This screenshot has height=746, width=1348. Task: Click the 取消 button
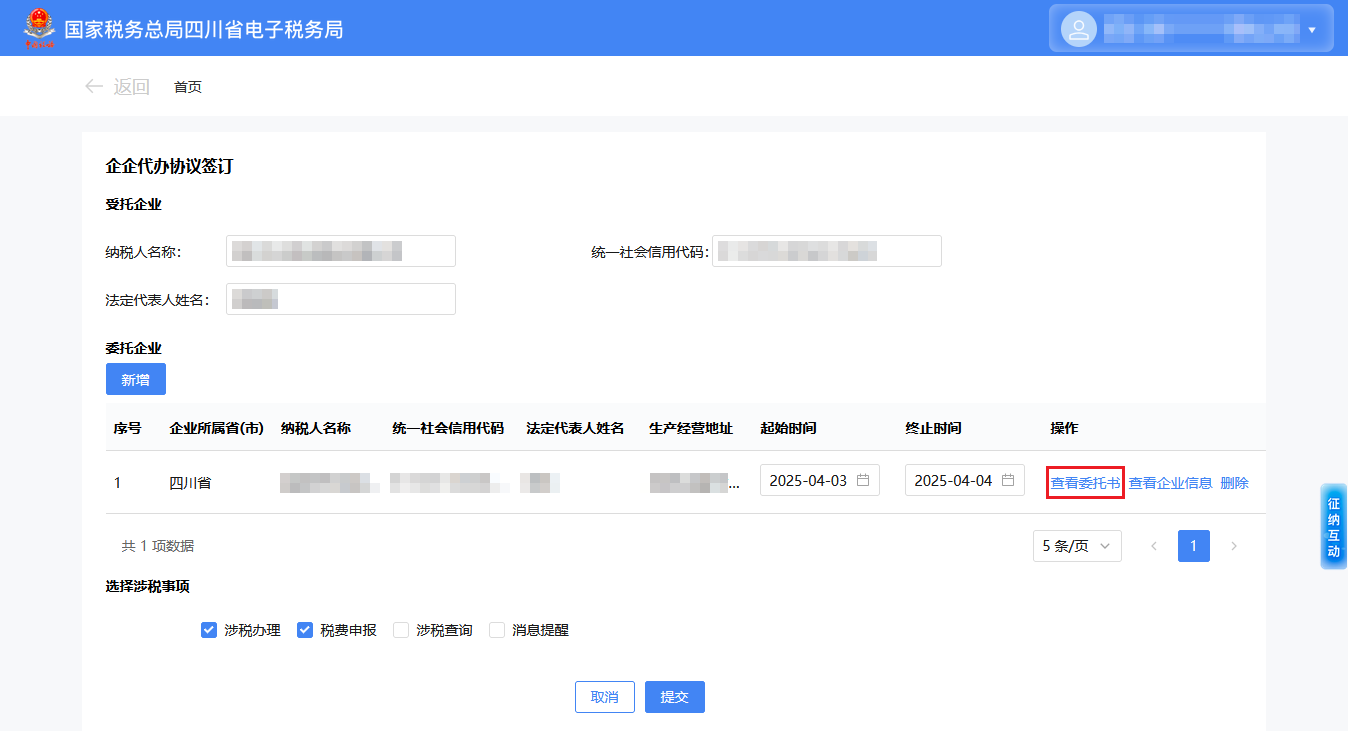605,697
